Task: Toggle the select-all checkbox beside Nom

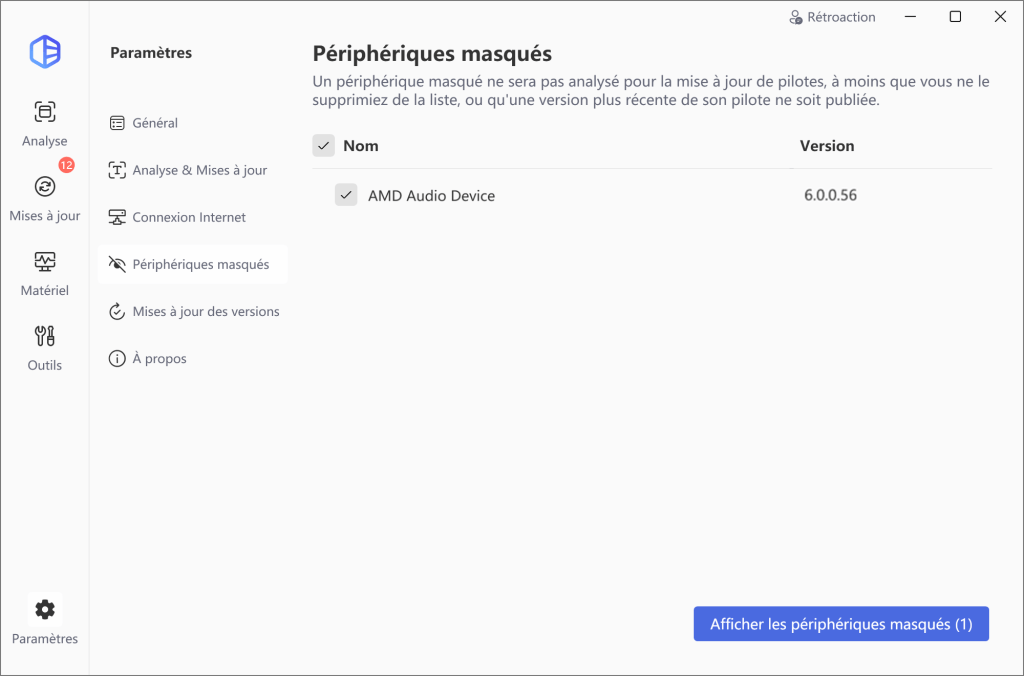Action: 323,146
